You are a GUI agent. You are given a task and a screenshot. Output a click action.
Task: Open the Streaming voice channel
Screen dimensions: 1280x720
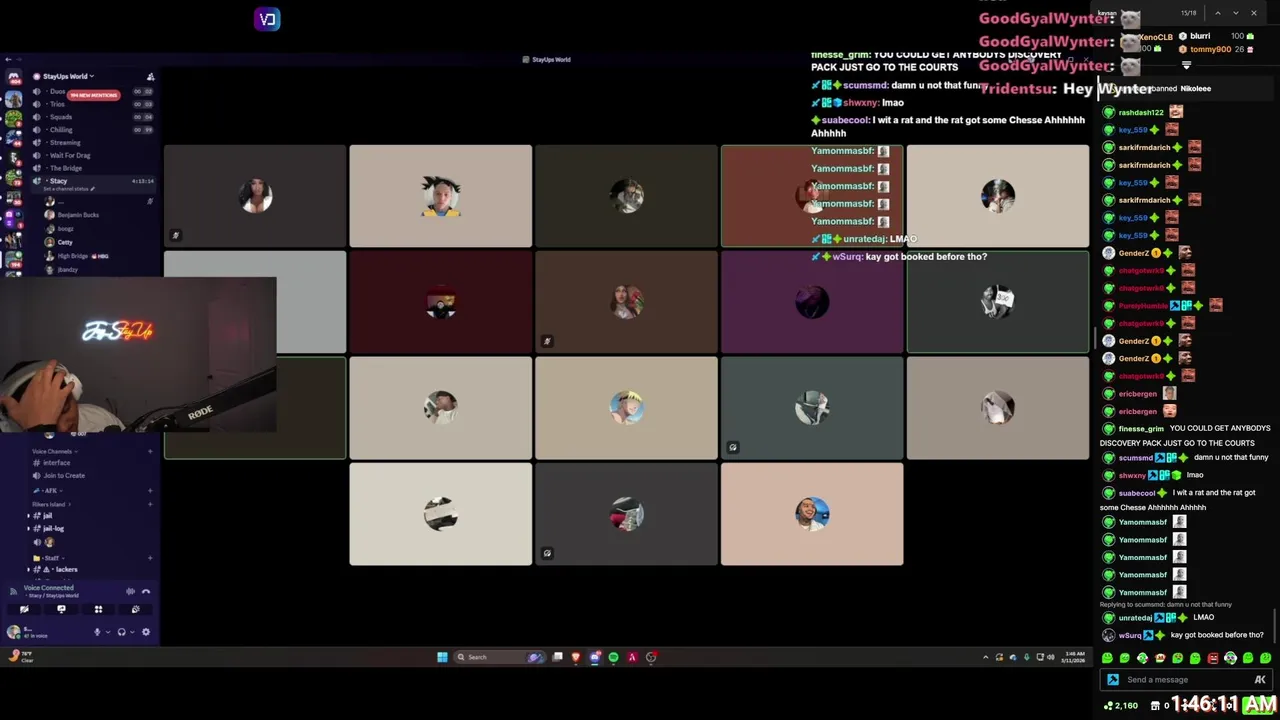(x=65, y=143)
